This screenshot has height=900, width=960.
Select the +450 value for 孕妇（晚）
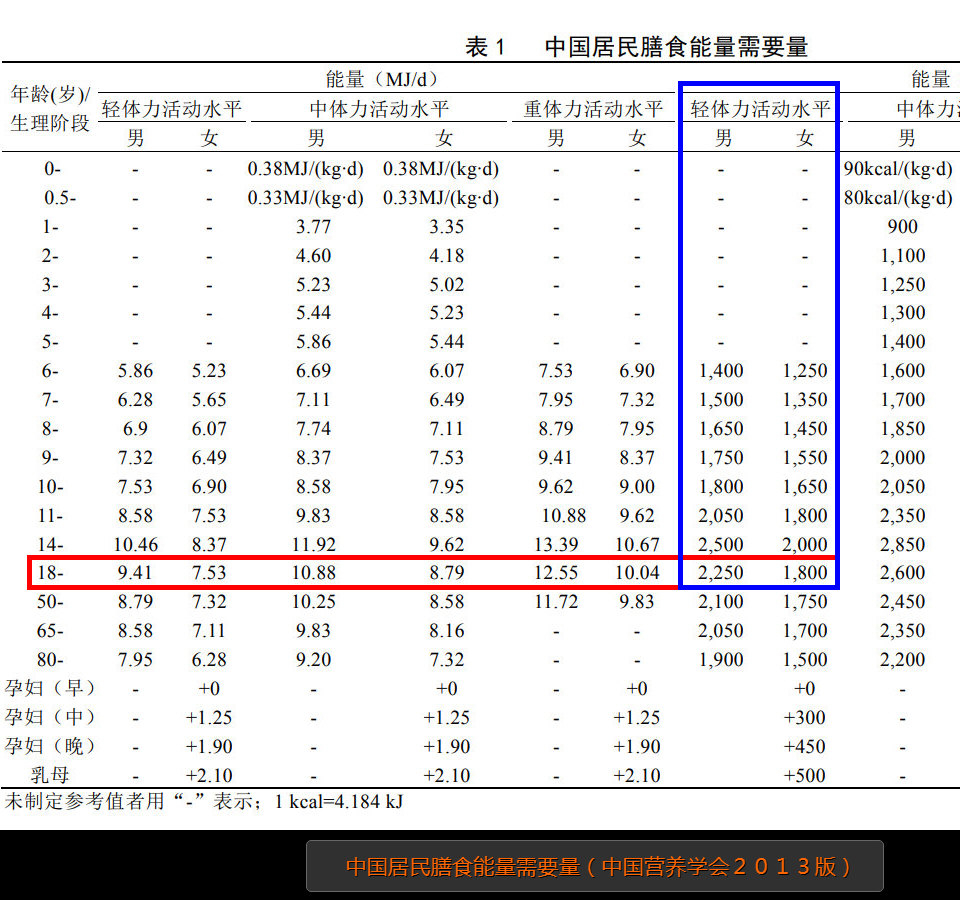[x=805, y=747]
